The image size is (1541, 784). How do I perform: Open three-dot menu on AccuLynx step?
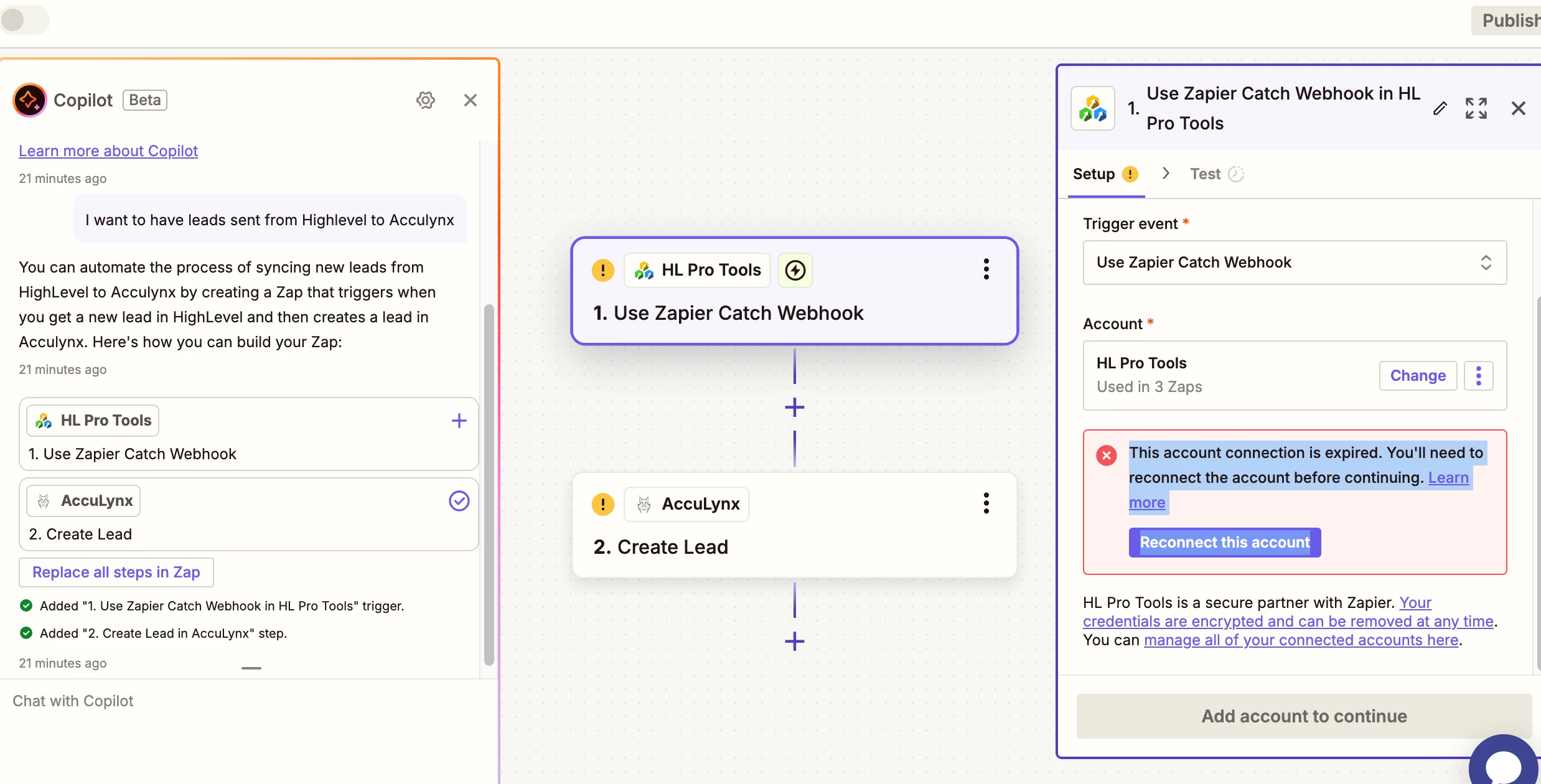[986, 503]
